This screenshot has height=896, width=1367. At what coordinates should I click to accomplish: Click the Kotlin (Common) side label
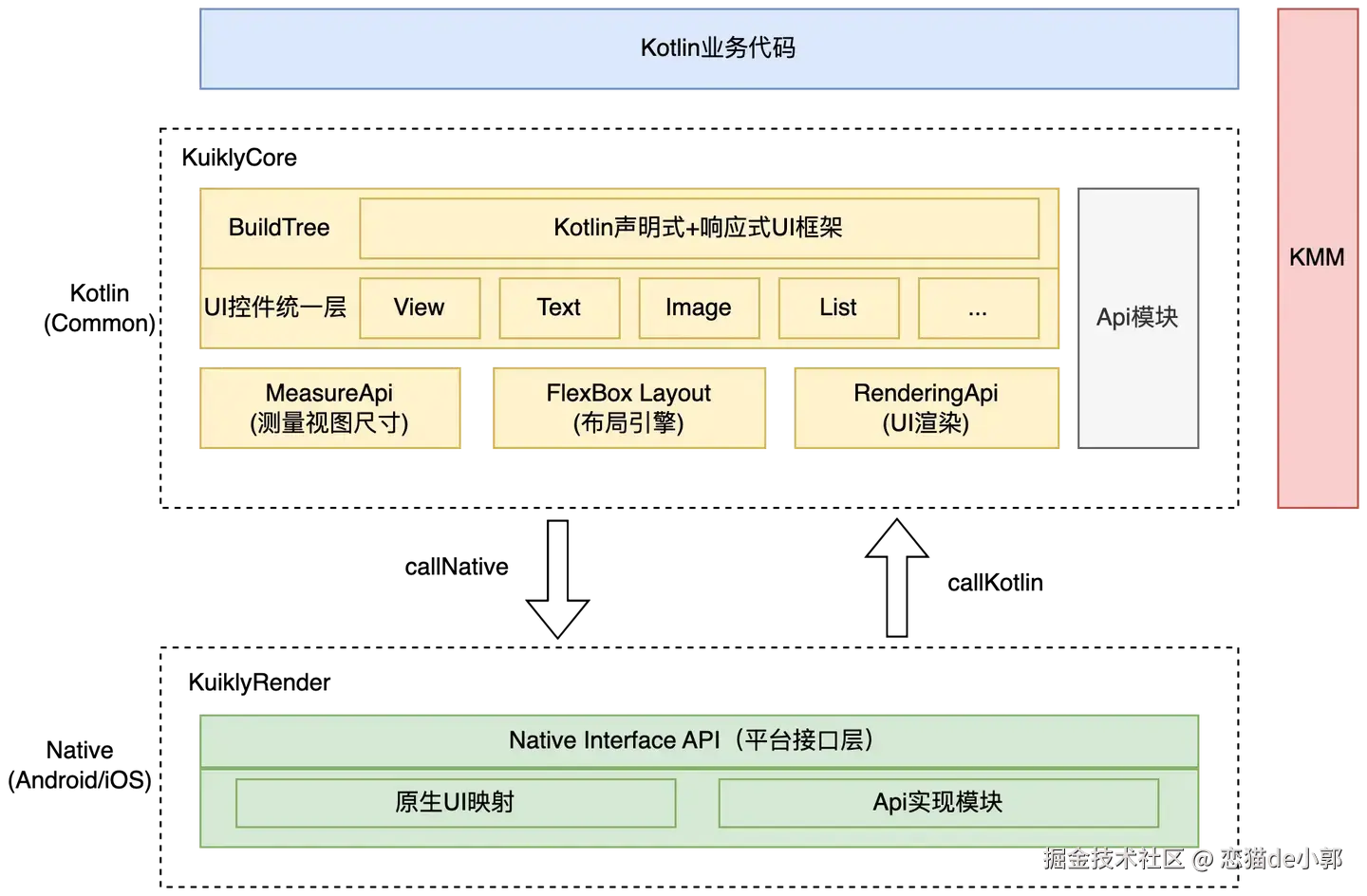tap(100, 308)
